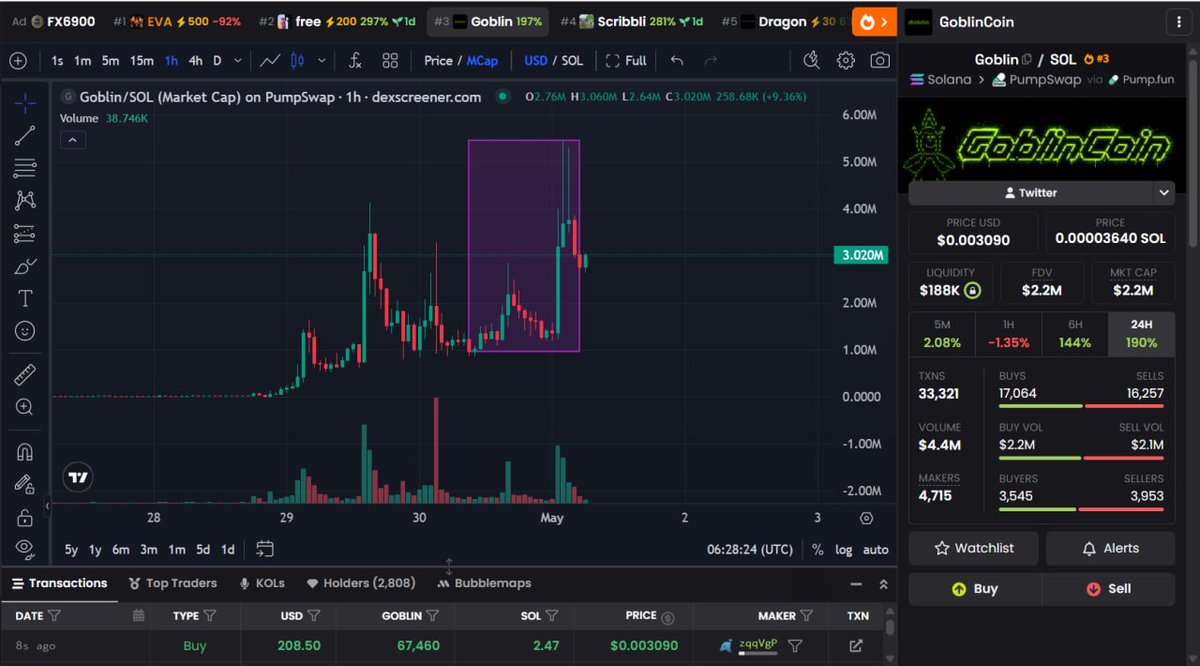Click the green Buy button

pyautogui.click(x=975, y=589)
